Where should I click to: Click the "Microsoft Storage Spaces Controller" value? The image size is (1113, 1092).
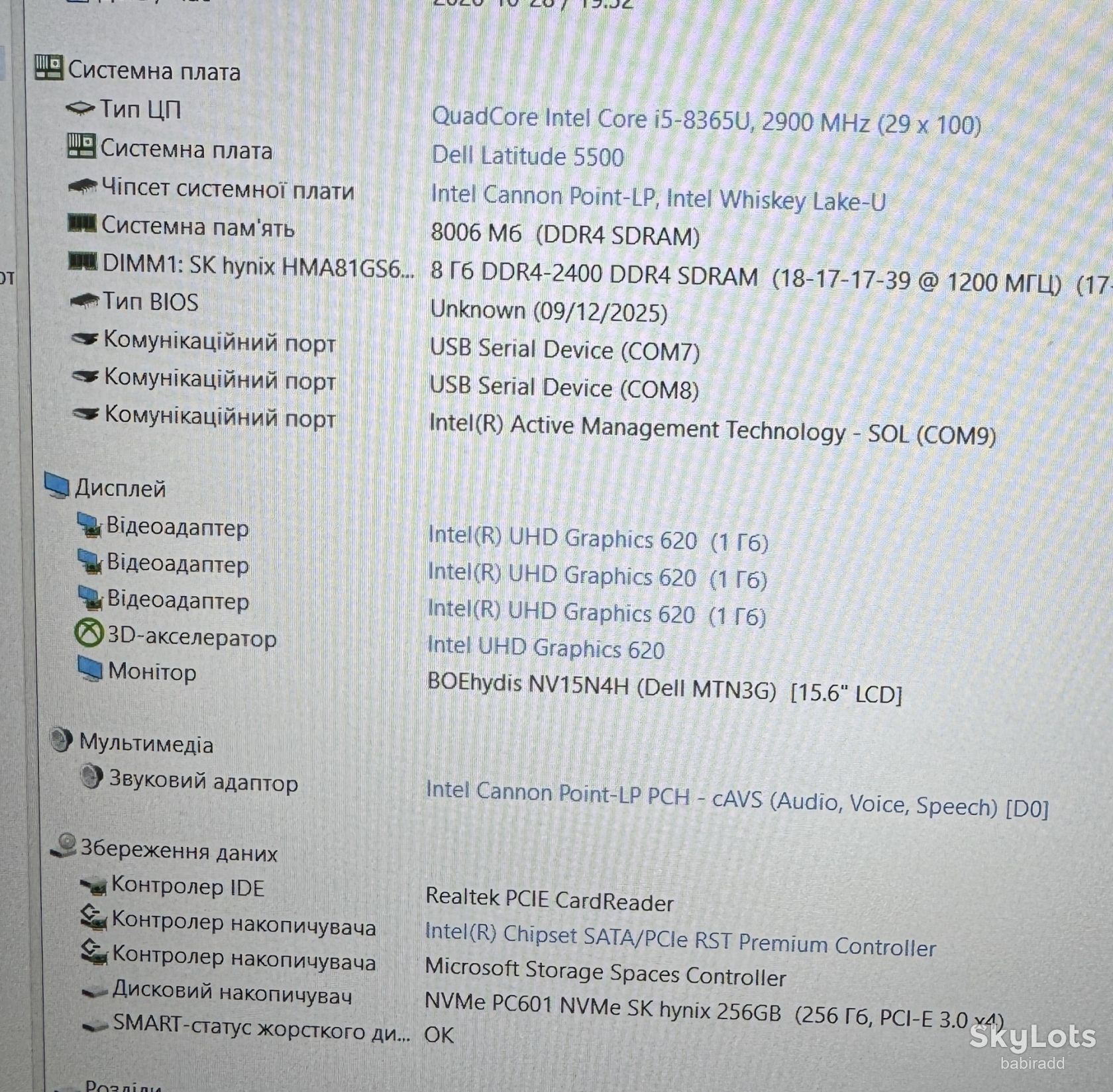click(x=606, y=972)
